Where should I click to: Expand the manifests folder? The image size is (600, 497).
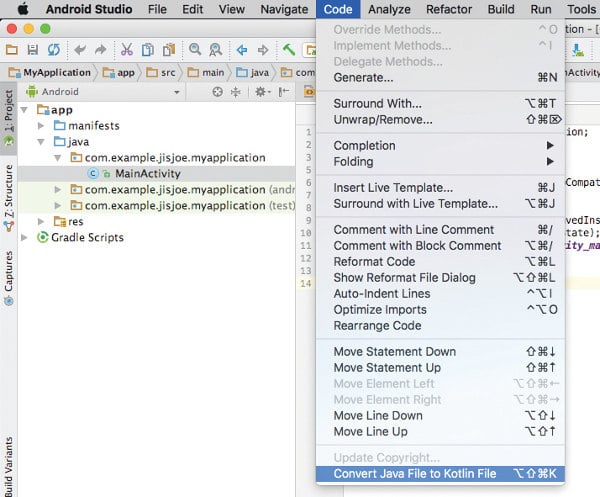(x=41, y=126)
